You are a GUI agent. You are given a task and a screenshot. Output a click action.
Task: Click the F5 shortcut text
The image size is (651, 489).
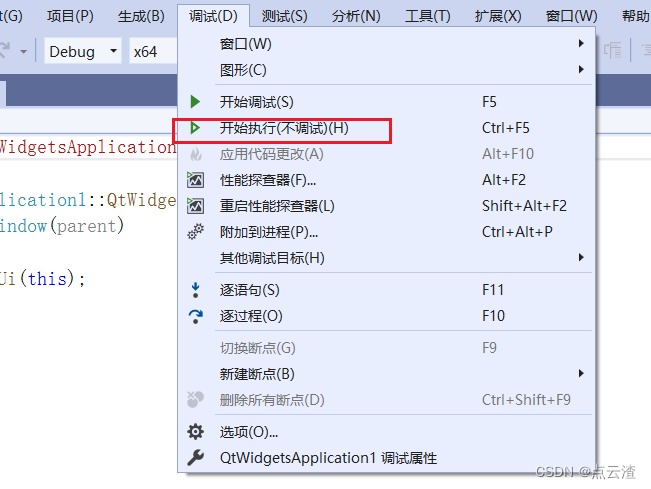(x=489, y=102)
